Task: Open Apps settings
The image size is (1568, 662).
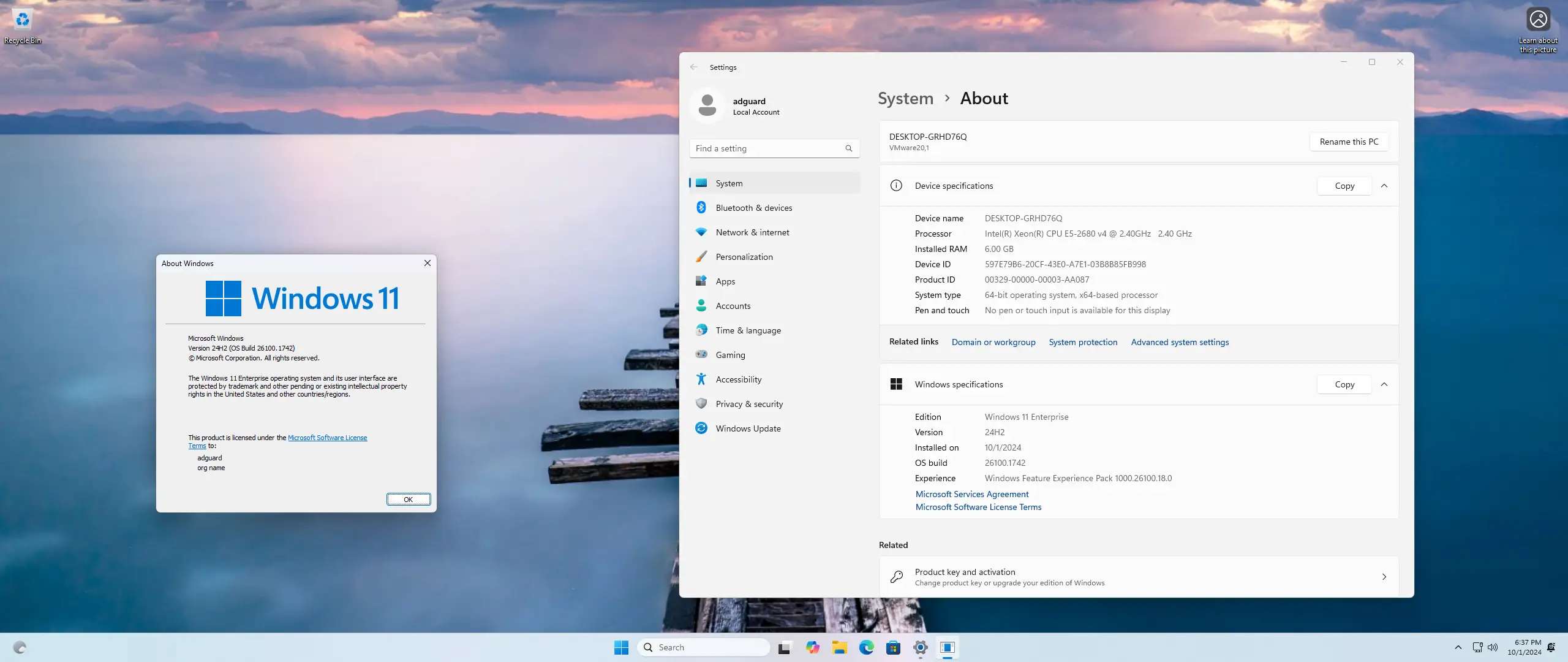Action: (725, 281)
